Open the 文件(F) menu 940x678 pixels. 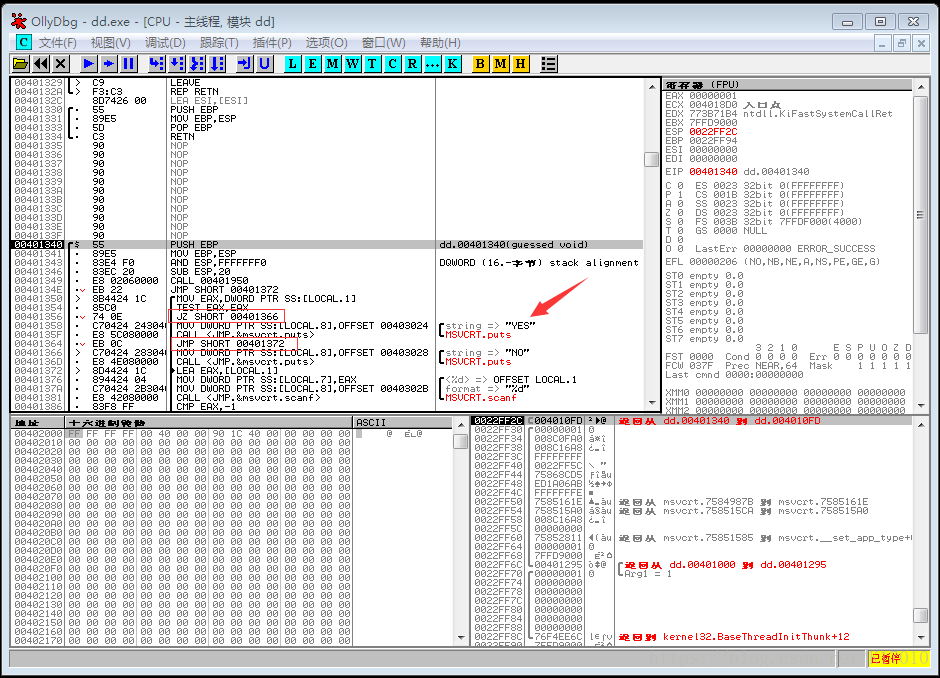(x=58, y=43)
